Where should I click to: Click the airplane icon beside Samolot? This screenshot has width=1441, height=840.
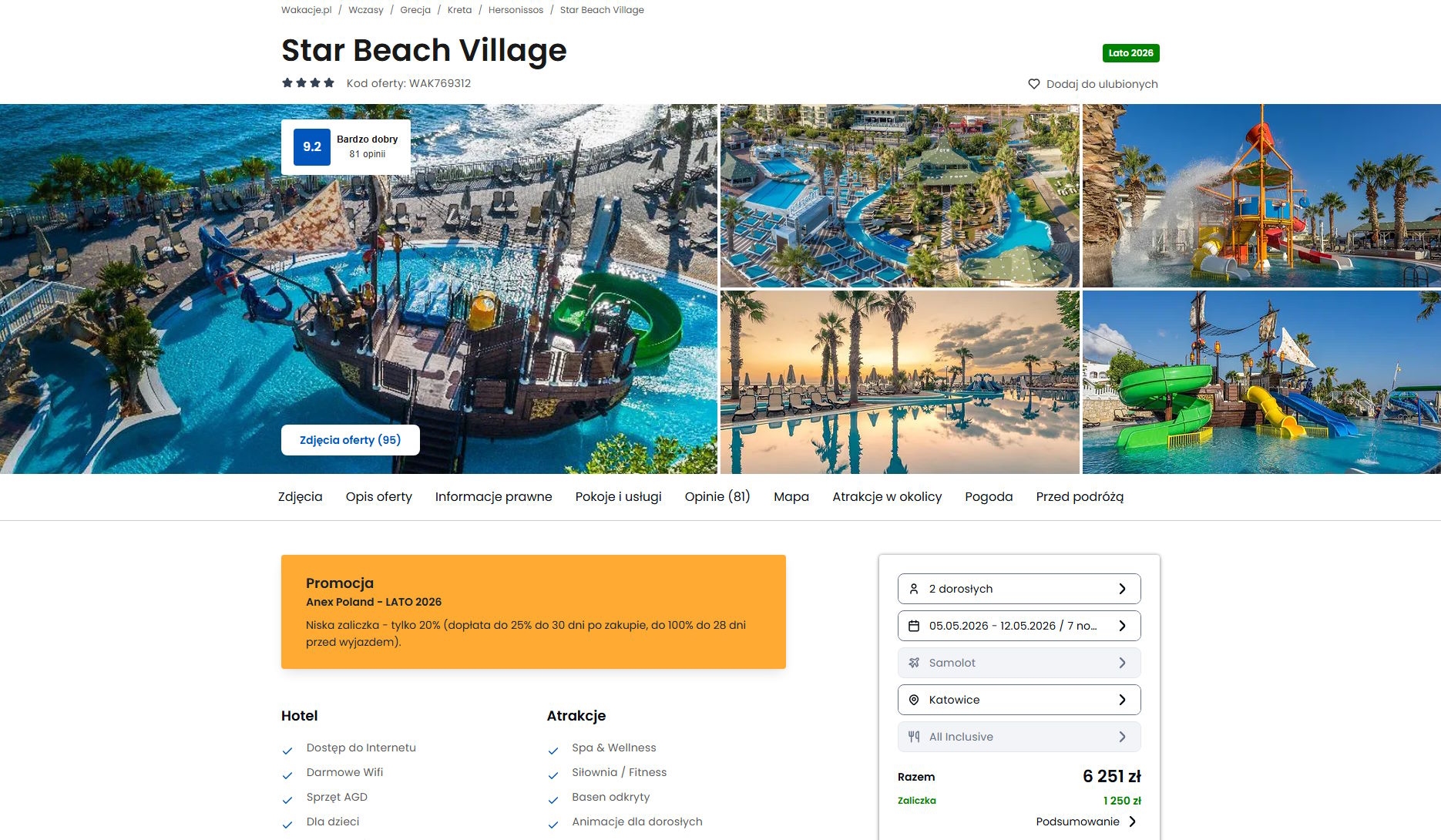tap(914, 663)
